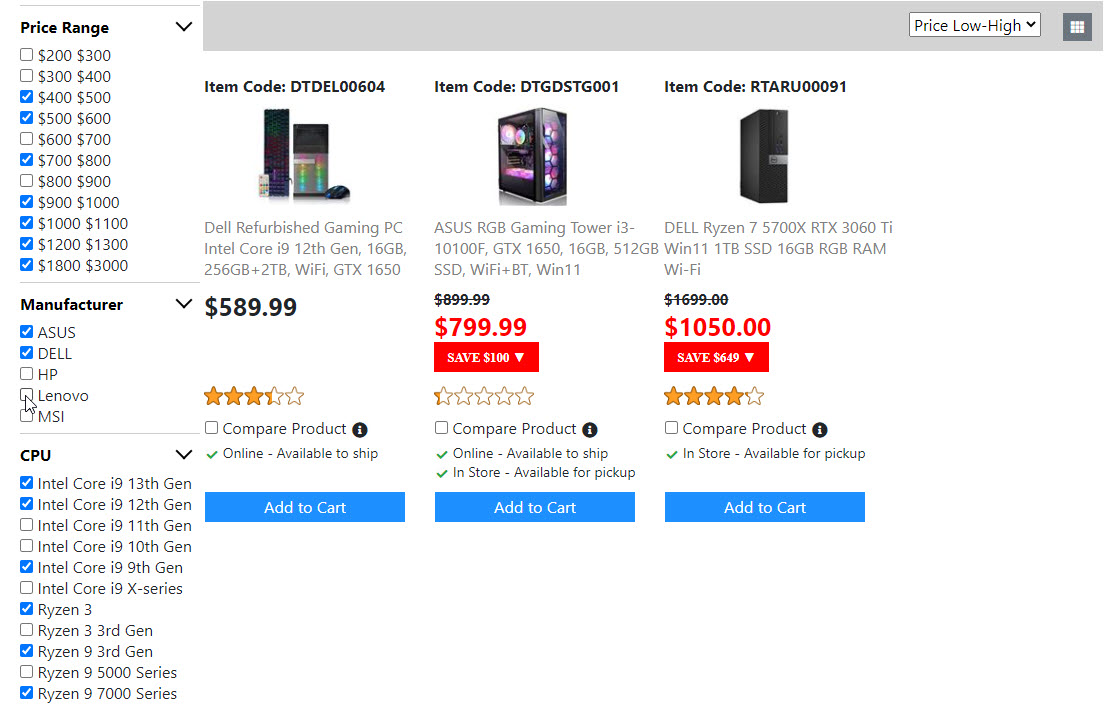Click the SAVE $649 badge

click(x=716, y=357)
